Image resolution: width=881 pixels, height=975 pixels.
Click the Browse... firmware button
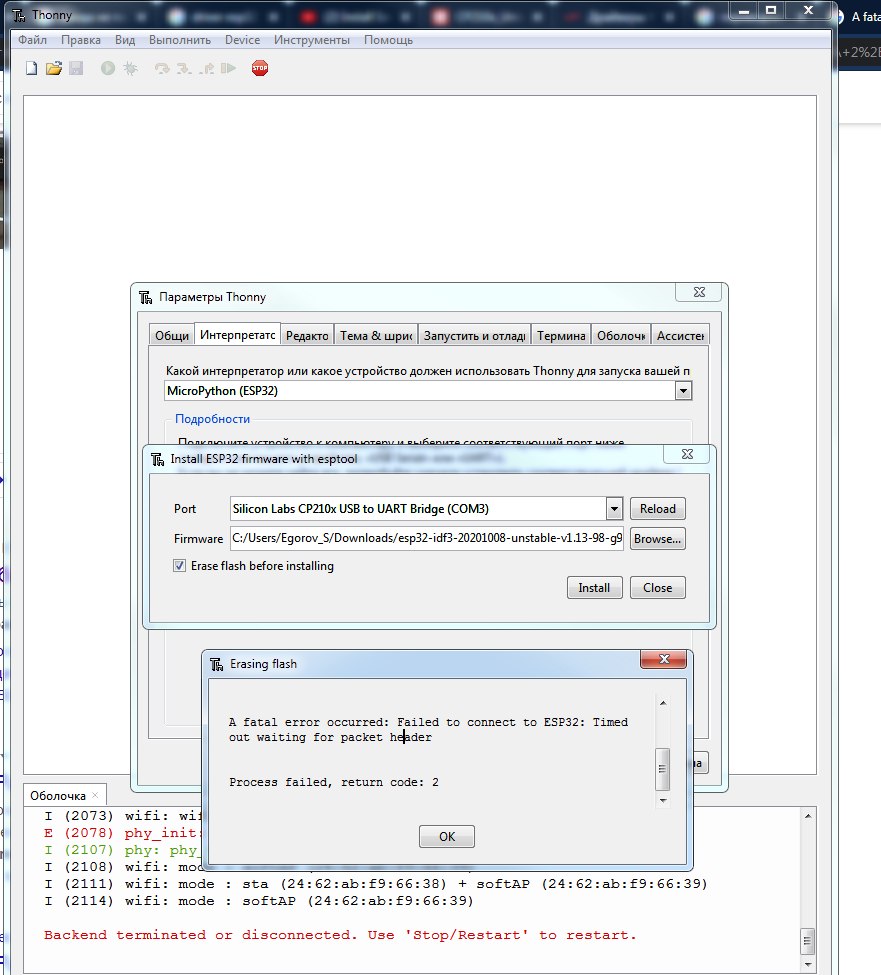click(x=658, y=538)
